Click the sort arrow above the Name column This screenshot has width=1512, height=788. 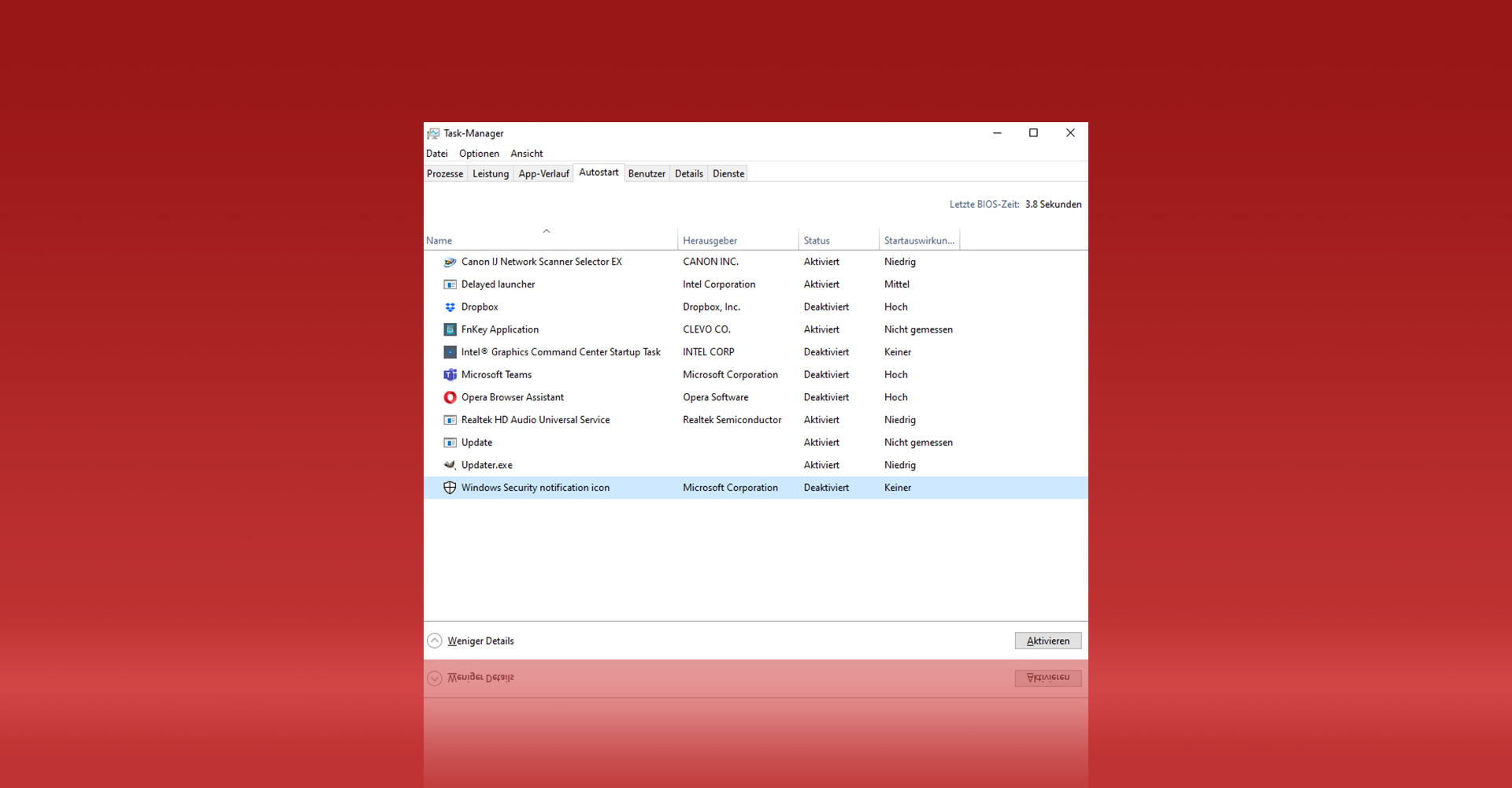coord(547,231)
